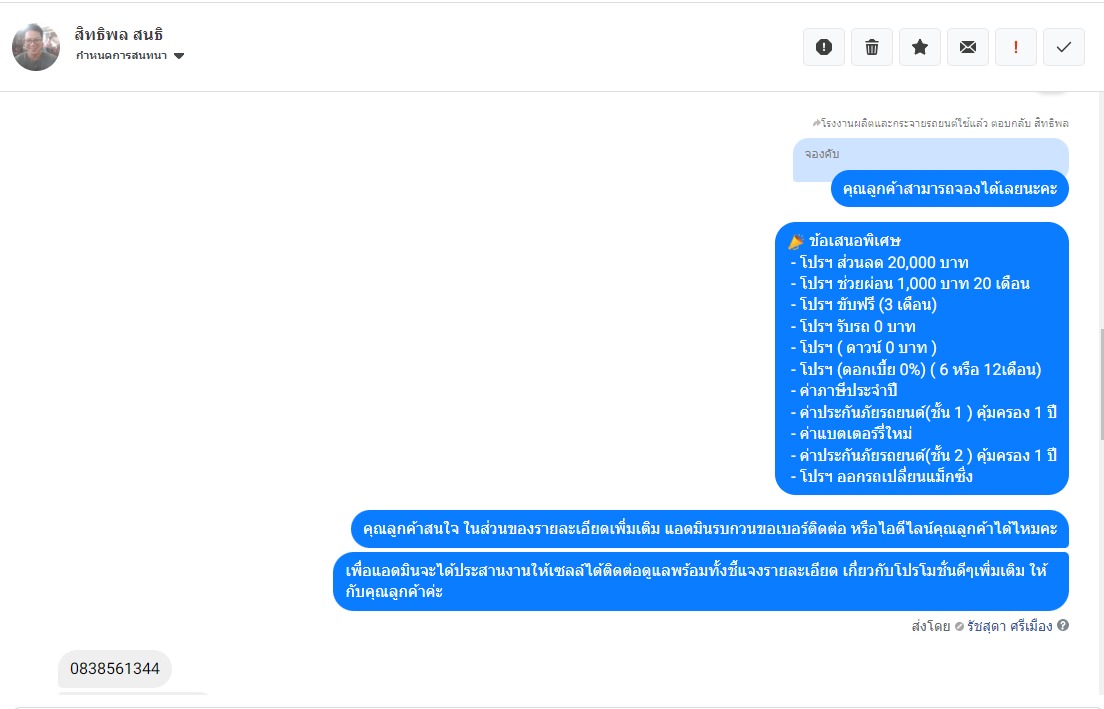Click the คุณลูกค้าสามารถจองได้เลยนะคะ message

click(950, 189)
